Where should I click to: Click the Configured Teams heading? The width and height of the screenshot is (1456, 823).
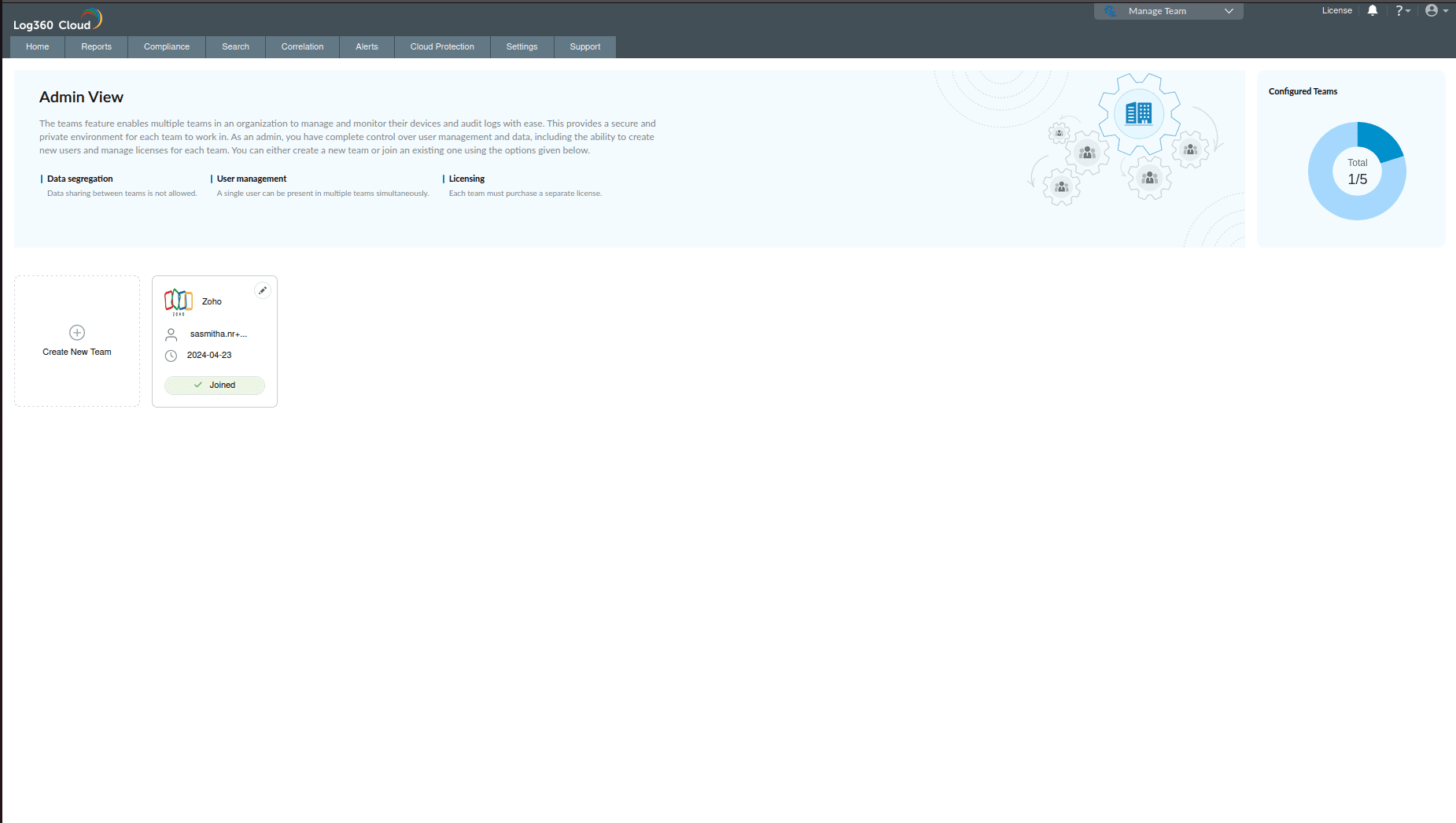pyautogui.click(x=1303, y=91)
